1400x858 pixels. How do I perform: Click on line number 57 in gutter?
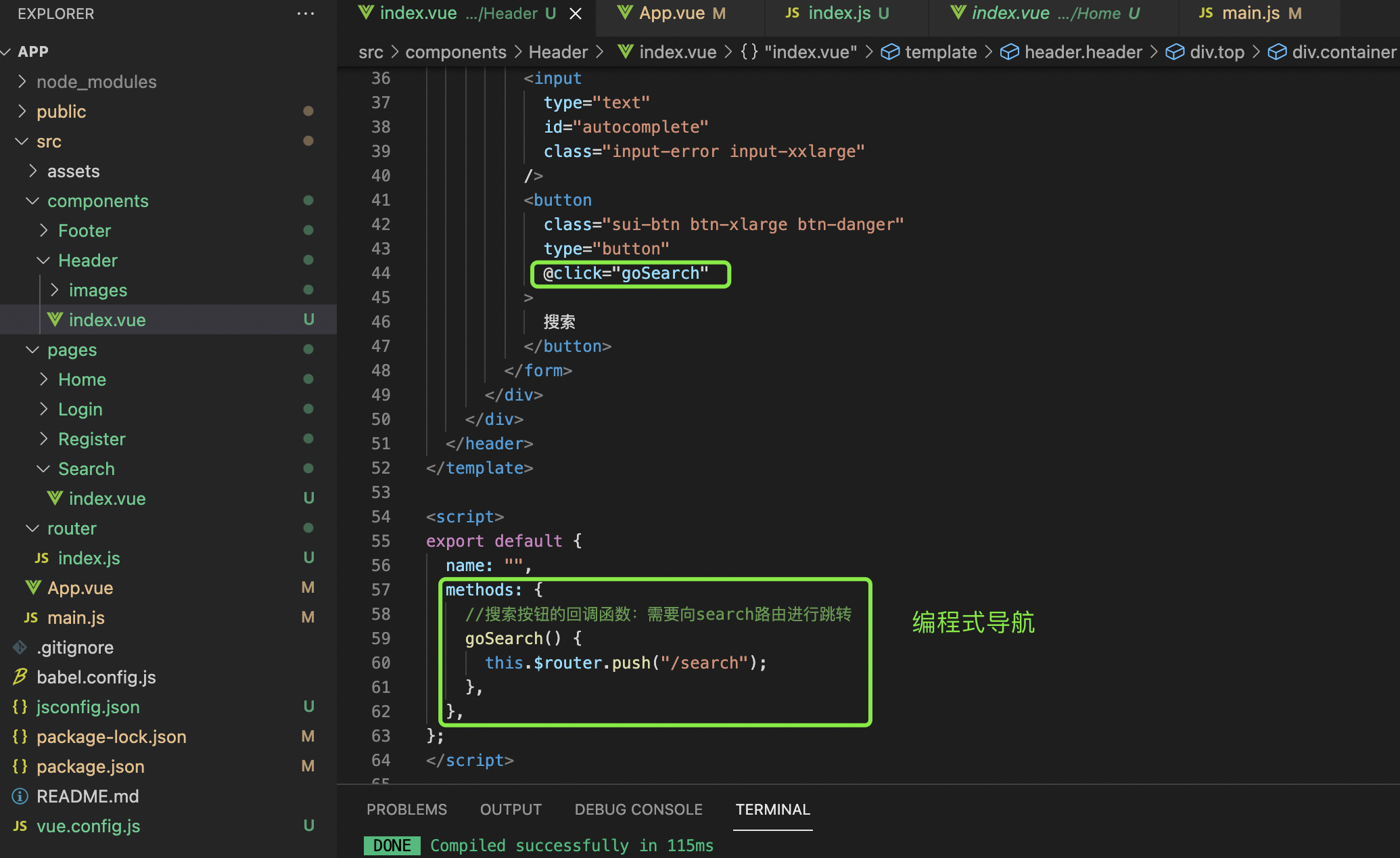click(x=381, y=590)
